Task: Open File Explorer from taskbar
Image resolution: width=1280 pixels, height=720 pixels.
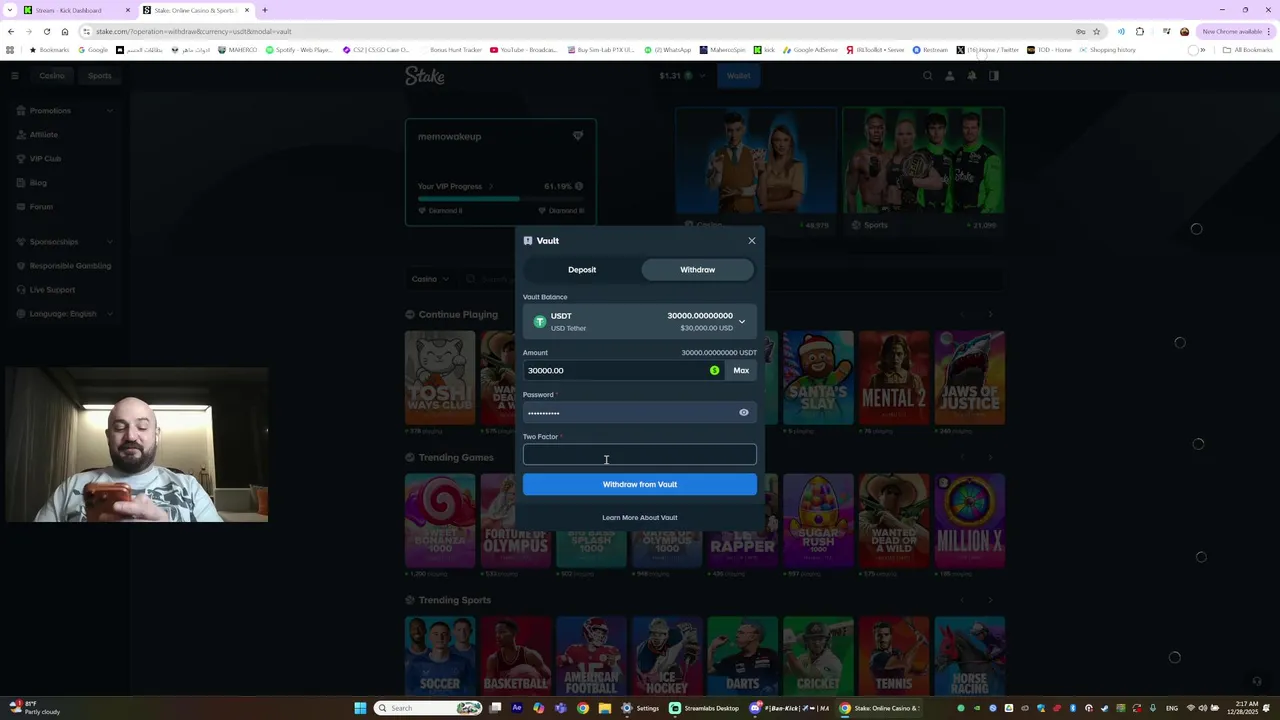Action: click(x=605, y=708)
